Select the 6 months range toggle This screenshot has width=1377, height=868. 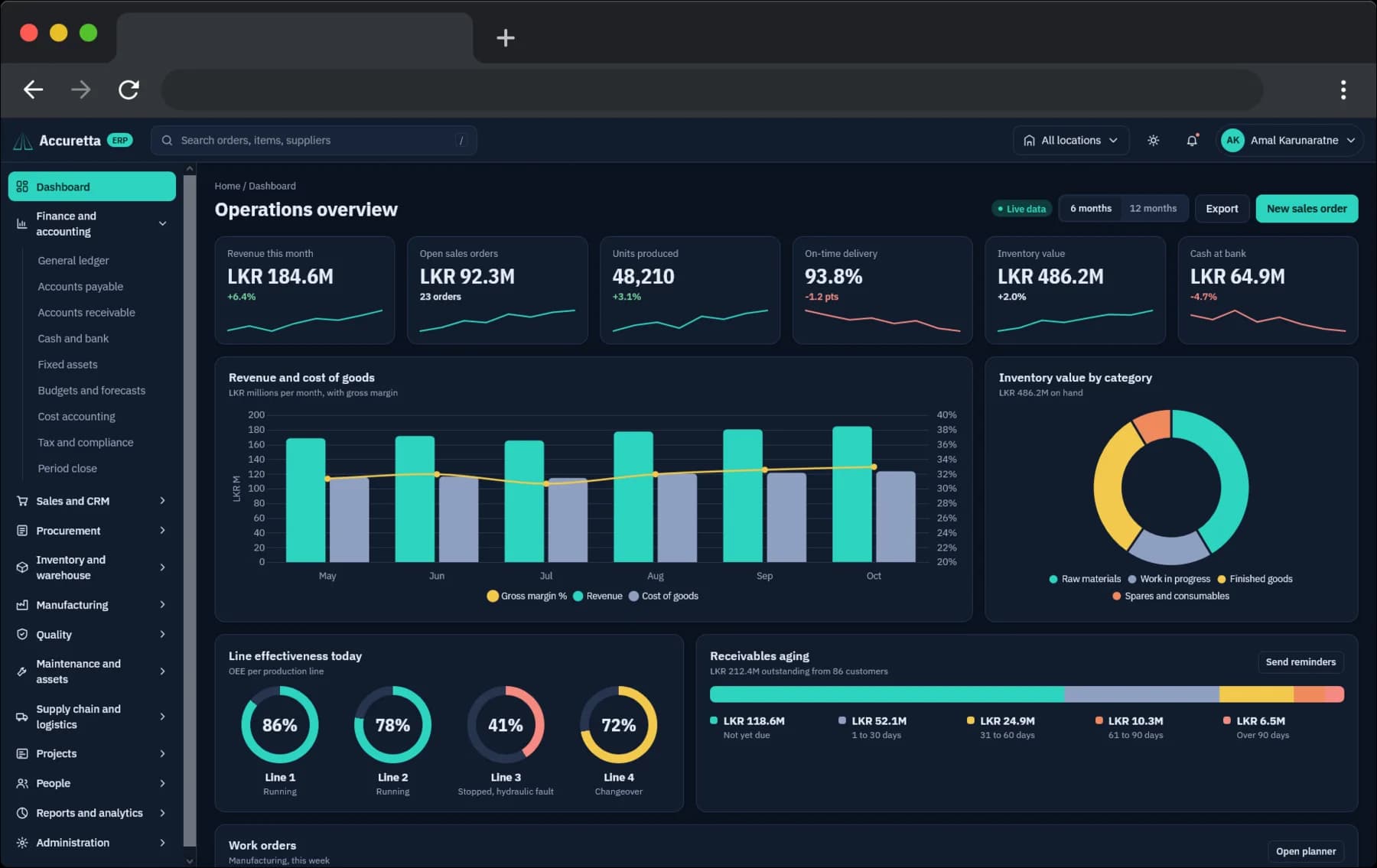click(1090, 209)
